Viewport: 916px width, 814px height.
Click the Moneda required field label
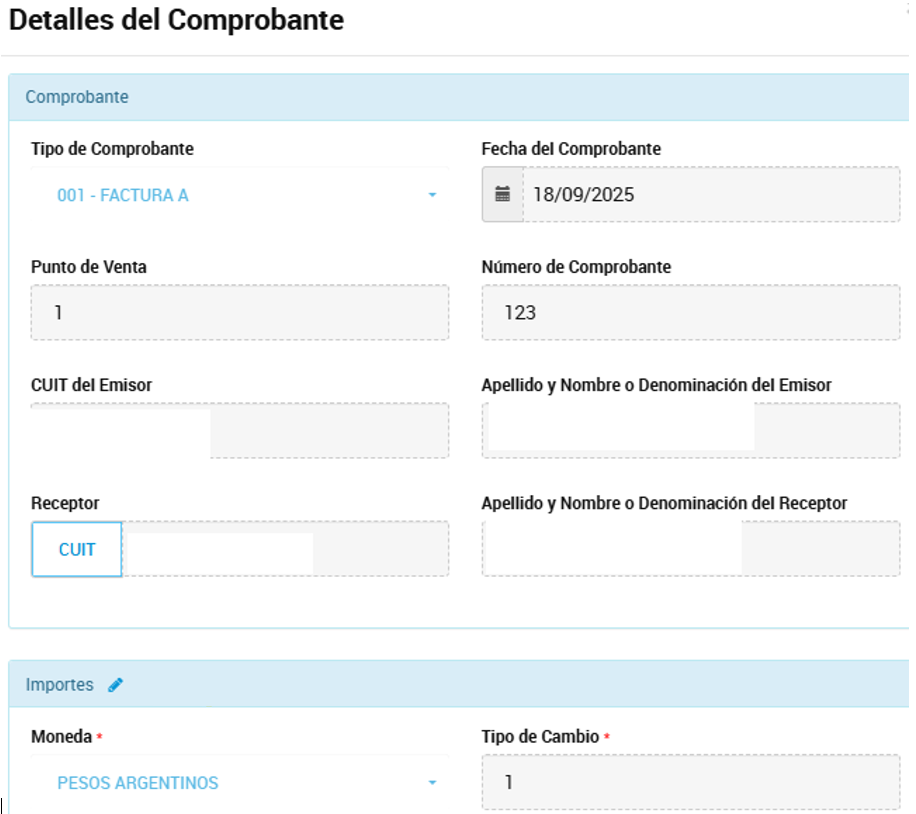pos(62,737)
